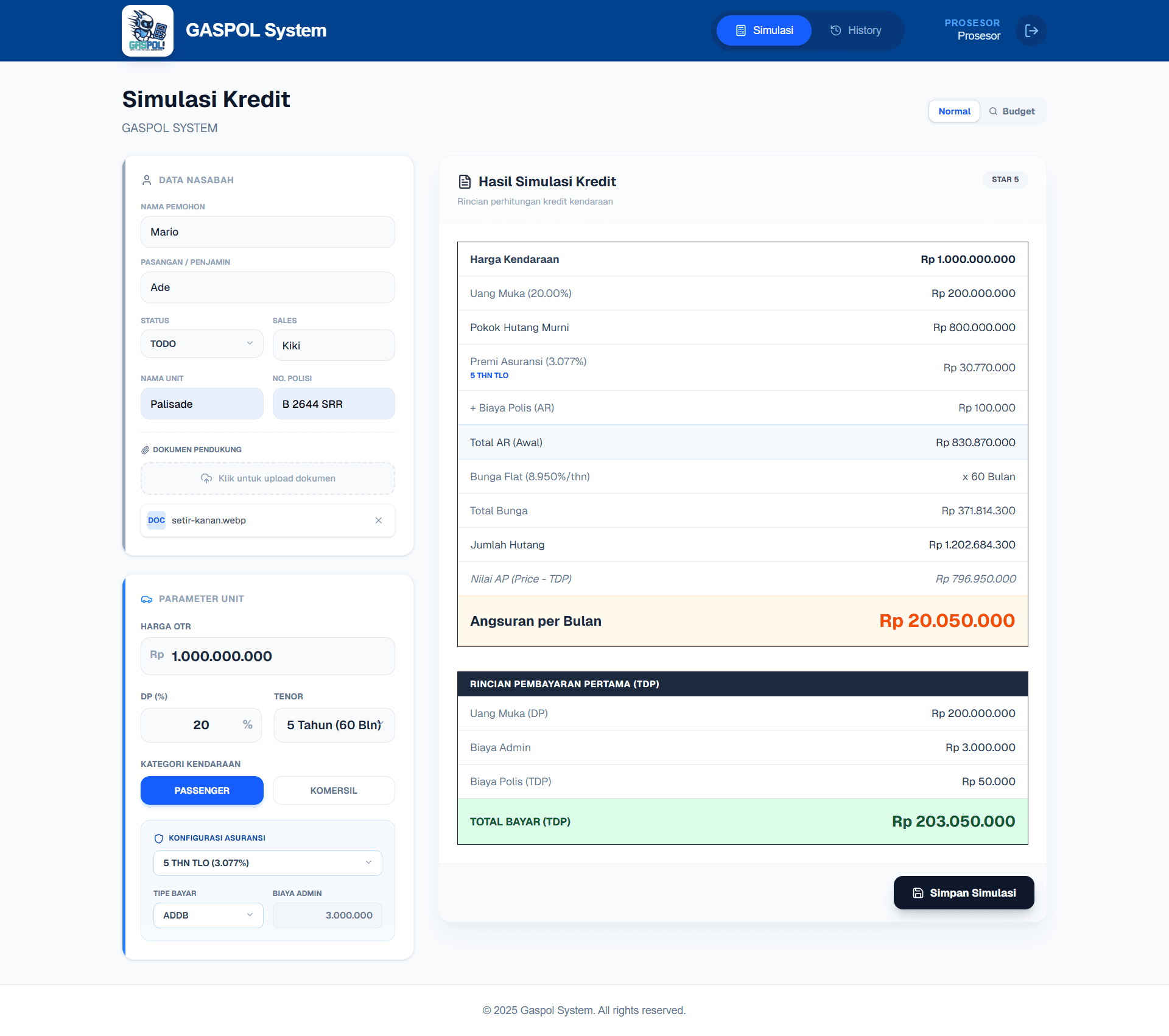Switch to the Simulasi tab
The image size is (1169, 1036).
point(764,30)
